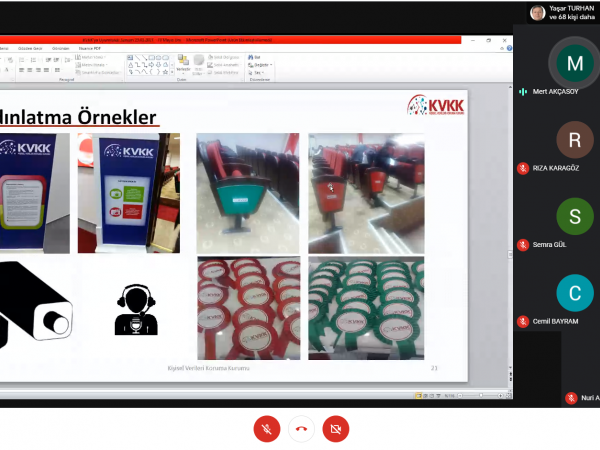
Task: Open the Metin Yönü dropdown
Action: (90, 57)
